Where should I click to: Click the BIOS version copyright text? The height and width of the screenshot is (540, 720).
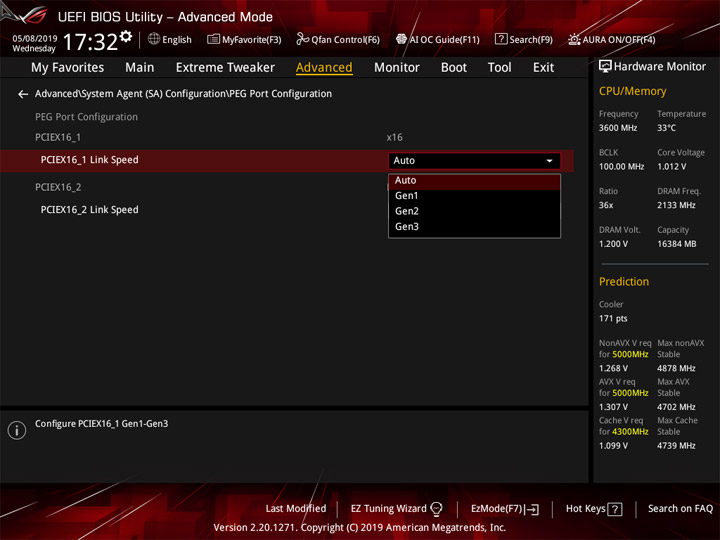(x=360, y=528)
